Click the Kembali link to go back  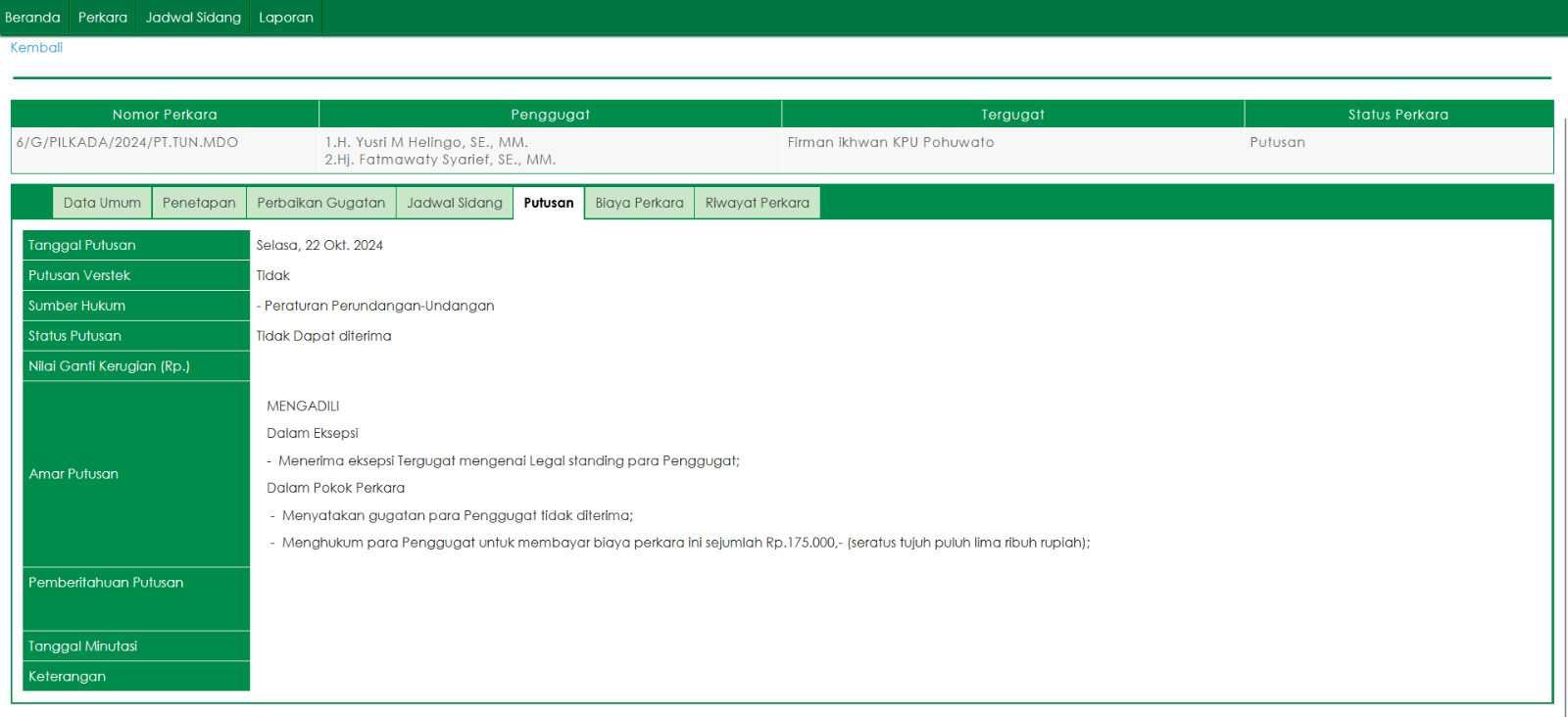click(x=36, y=47)
